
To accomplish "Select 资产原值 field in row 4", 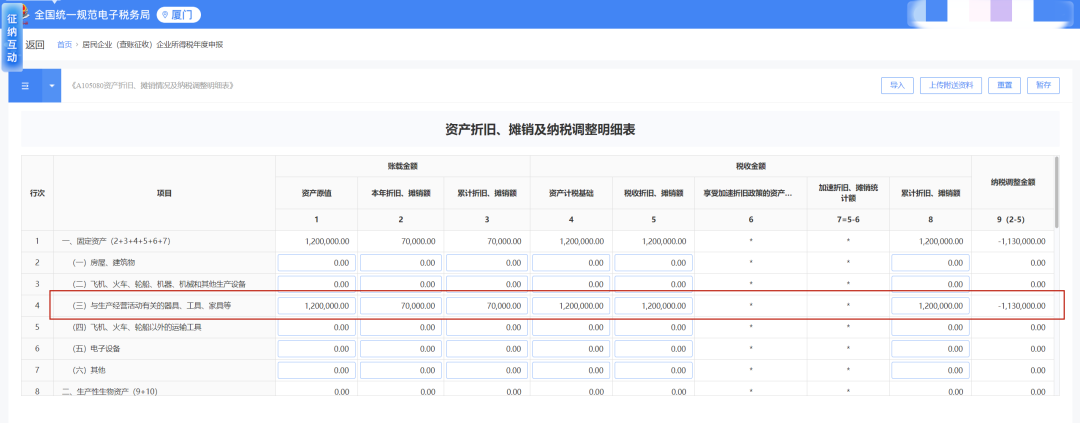I will pos(316,305).
